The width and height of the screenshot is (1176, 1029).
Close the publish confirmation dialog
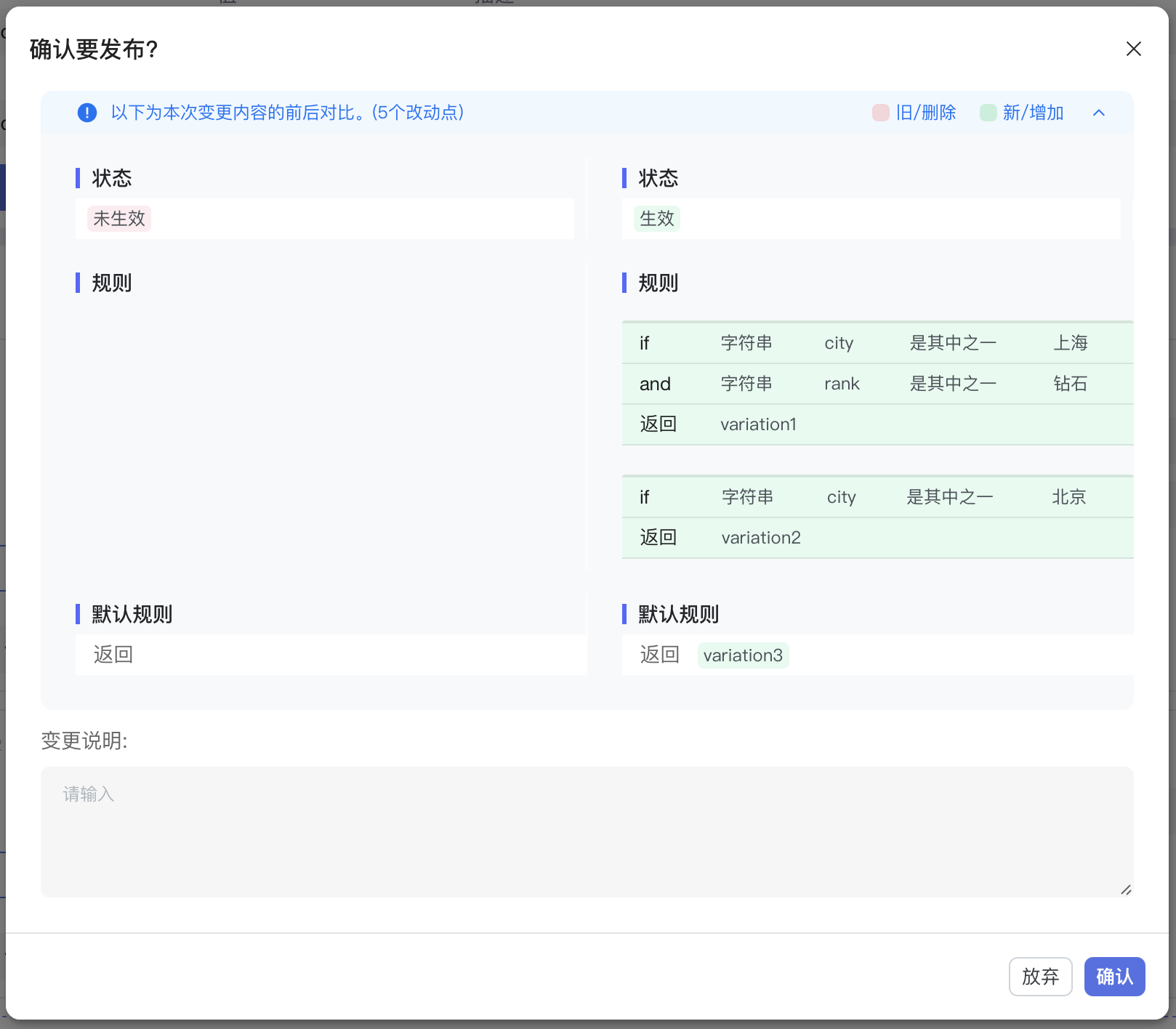click(1133, 49)
